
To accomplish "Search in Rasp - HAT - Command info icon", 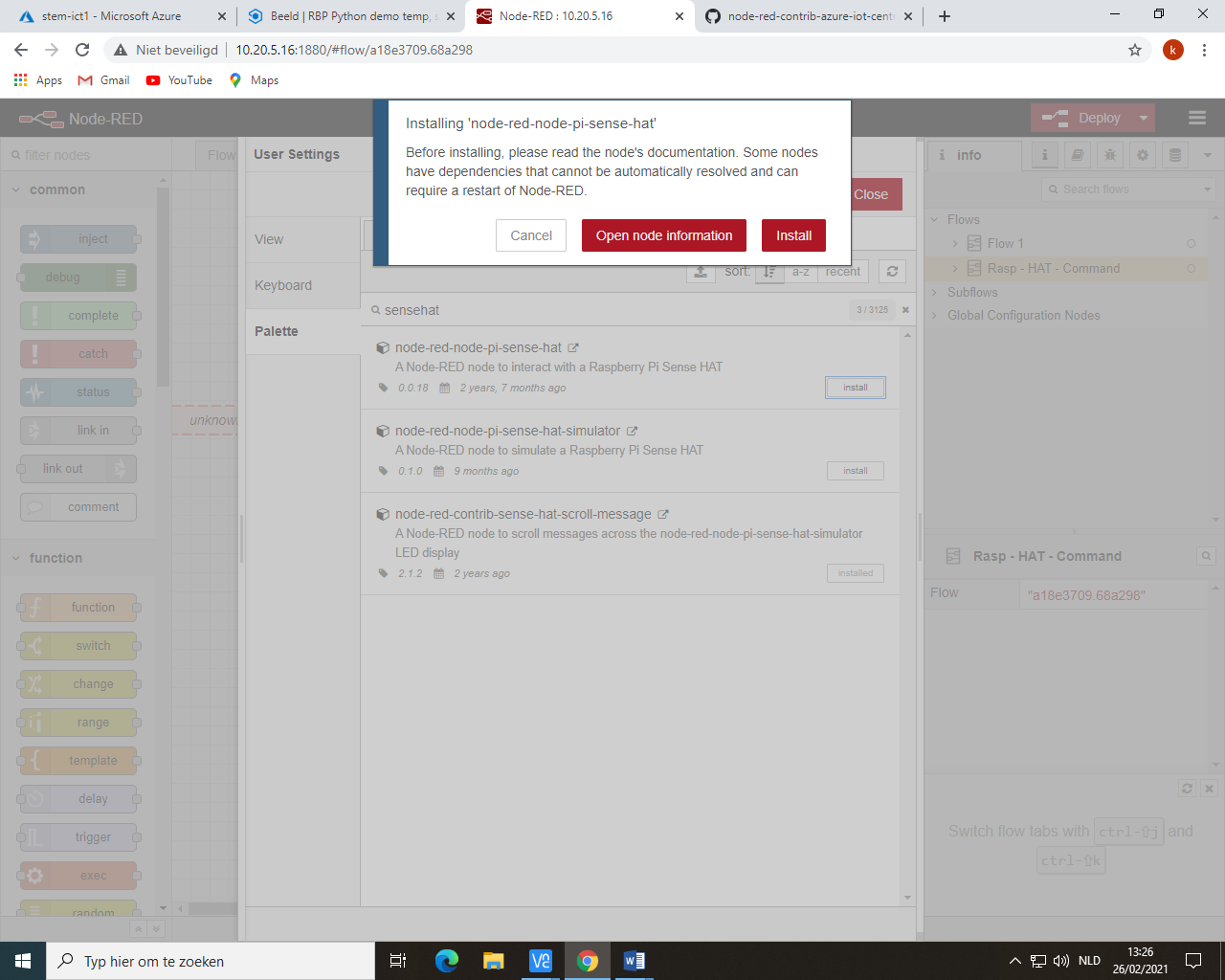I will click(x=1206, y=556).
